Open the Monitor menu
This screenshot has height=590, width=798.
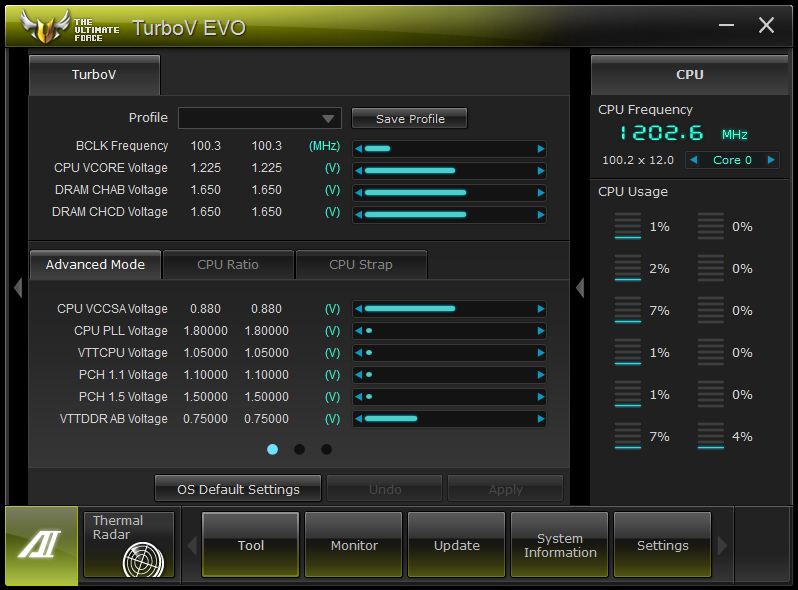point(354,545)
